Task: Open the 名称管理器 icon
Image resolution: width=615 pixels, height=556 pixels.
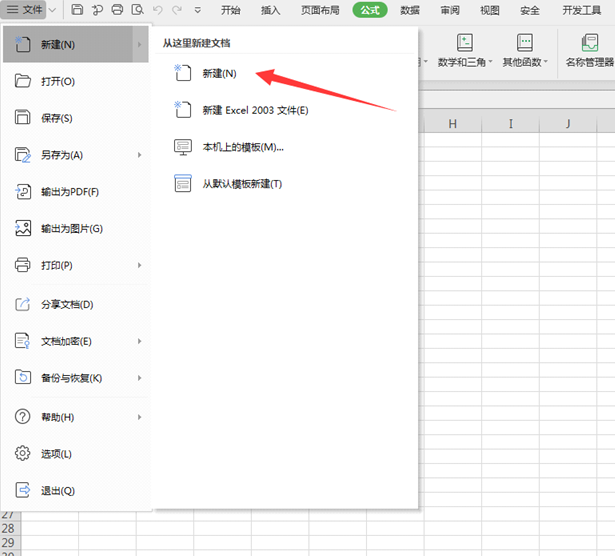Action: [x=590, y=42]
